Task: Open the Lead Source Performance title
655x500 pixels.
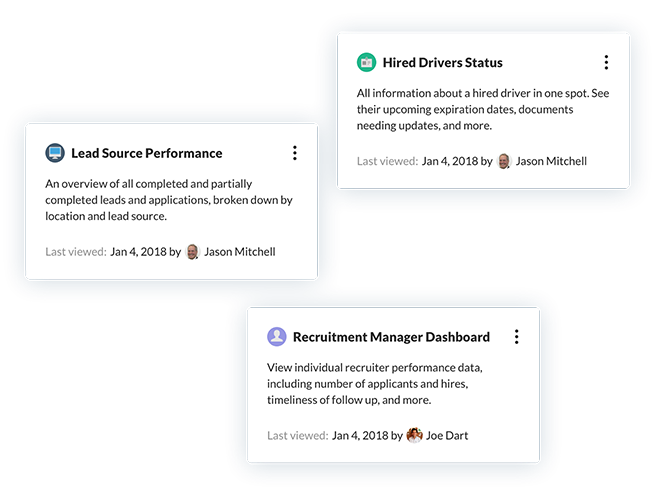Action: click(x=147, y=153)
